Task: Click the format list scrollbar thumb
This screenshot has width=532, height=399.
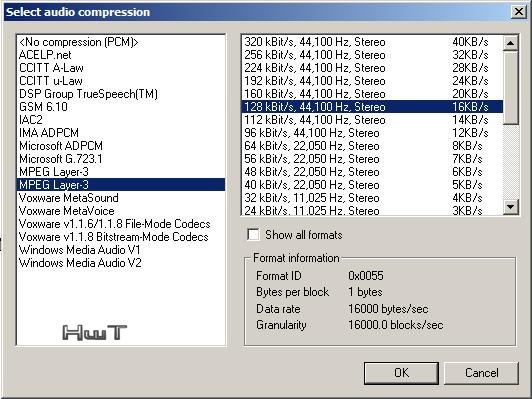Action: 511,88
